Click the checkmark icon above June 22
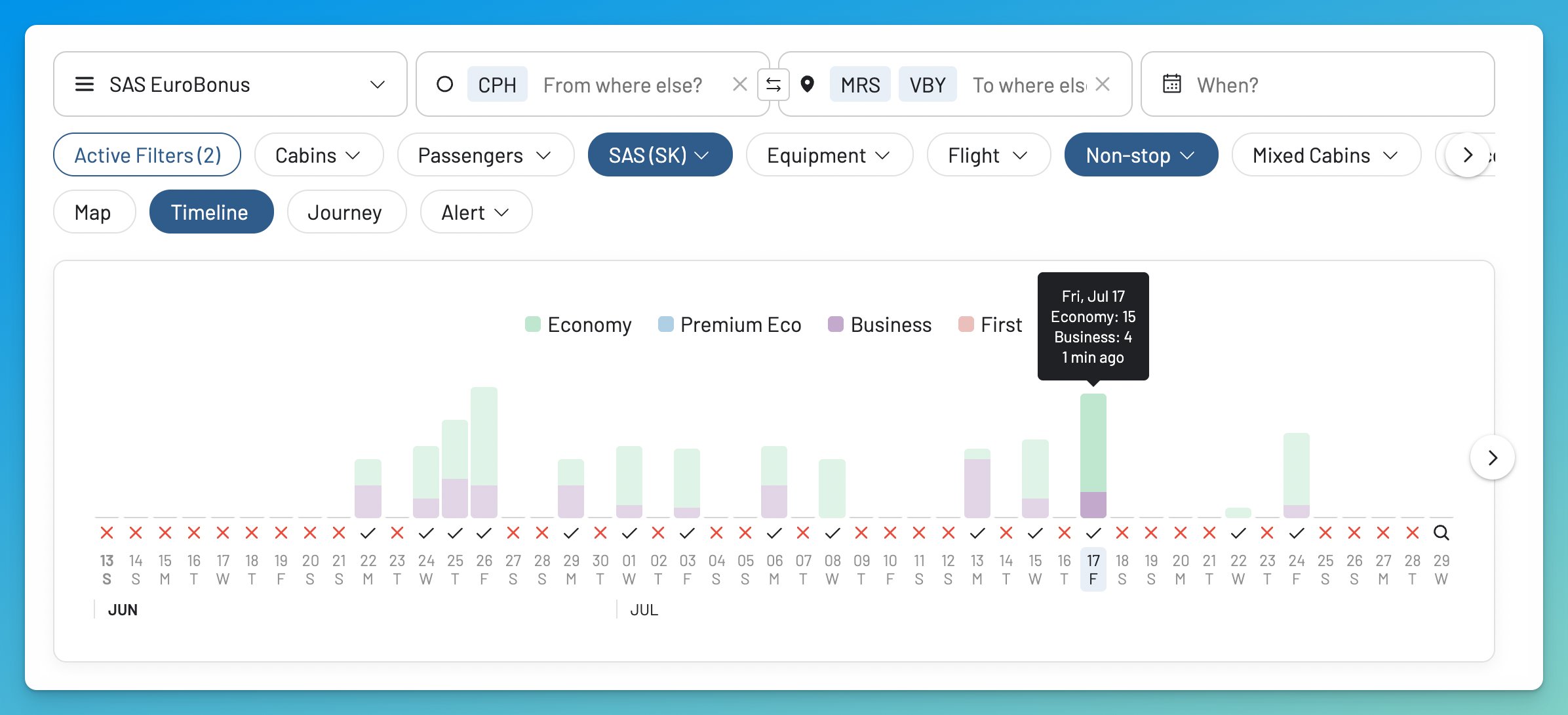The height and width of the screenshot is (715, 1568). [368, 533]
